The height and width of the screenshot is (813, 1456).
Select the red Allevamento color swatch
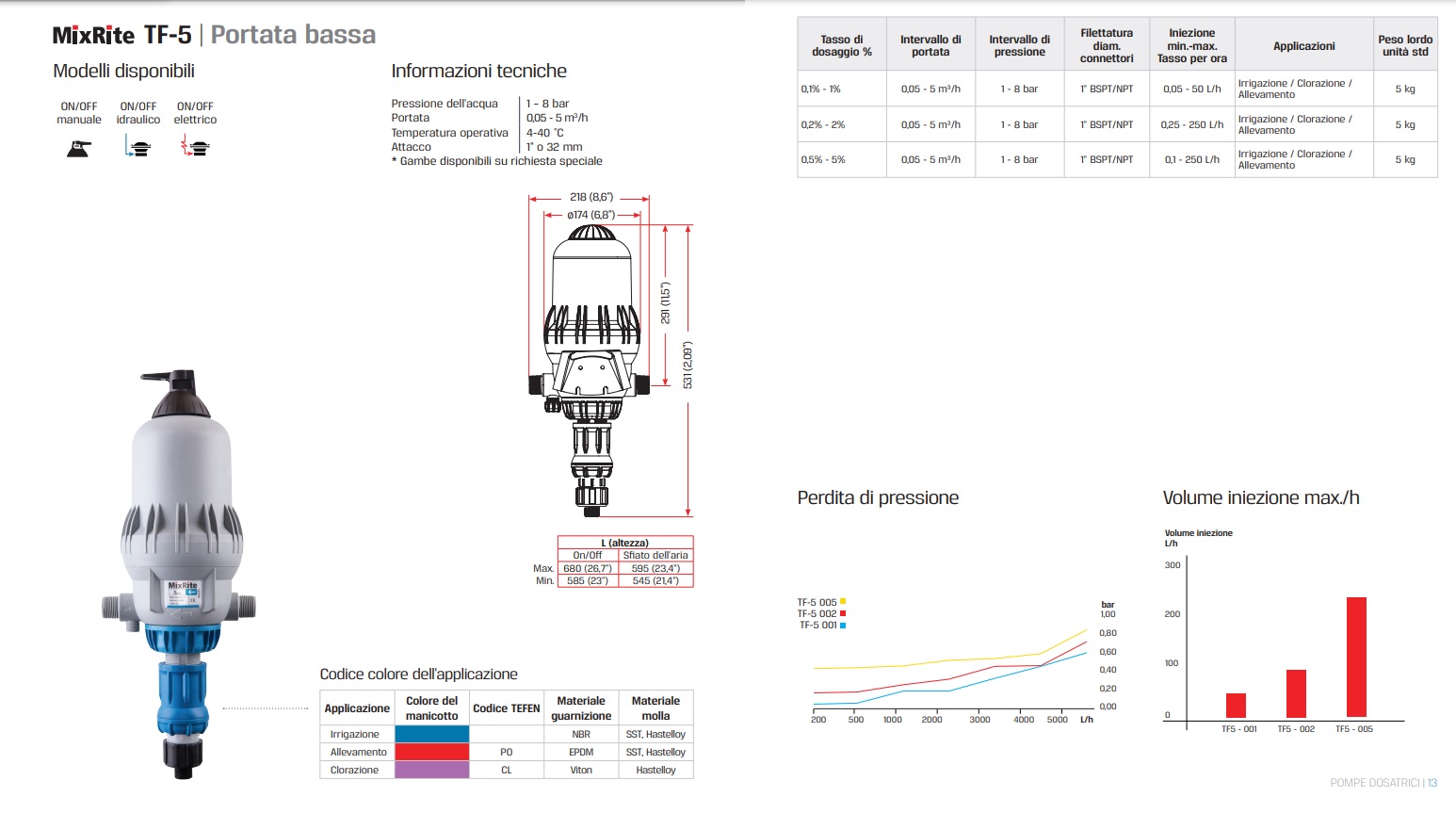431,752
